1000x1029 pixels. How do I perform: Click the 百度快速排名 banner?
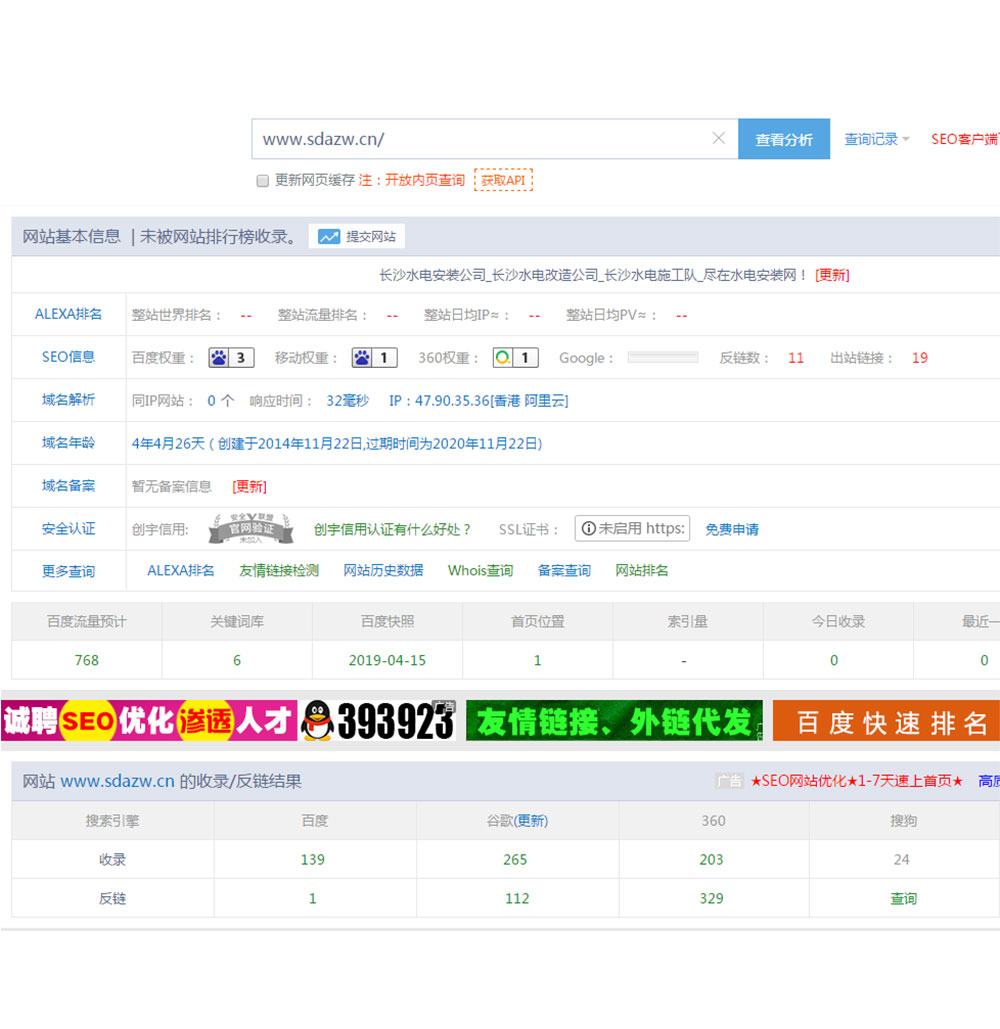[886, 721]
